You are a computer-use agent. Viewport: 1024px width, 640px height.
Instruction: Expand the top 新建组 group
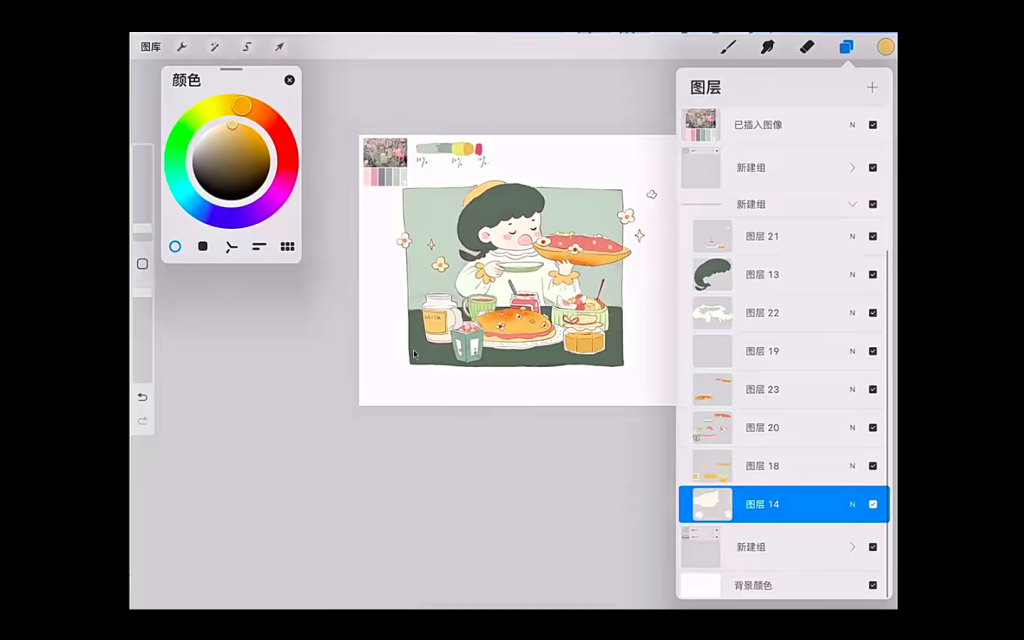click(x=852, y=167)
